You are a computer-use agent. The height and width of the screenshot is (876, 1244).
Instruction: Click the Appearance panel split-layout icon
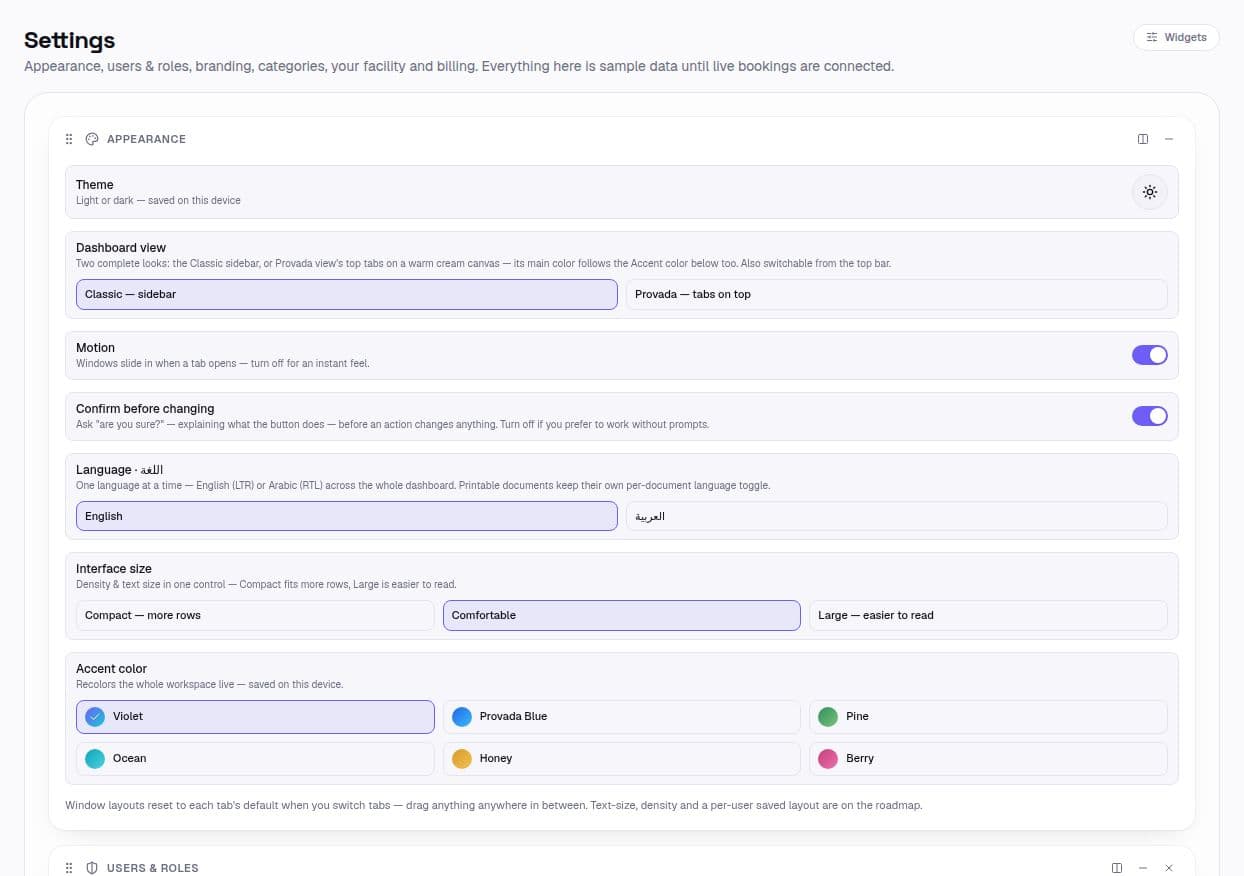(x=1143, y=139)
